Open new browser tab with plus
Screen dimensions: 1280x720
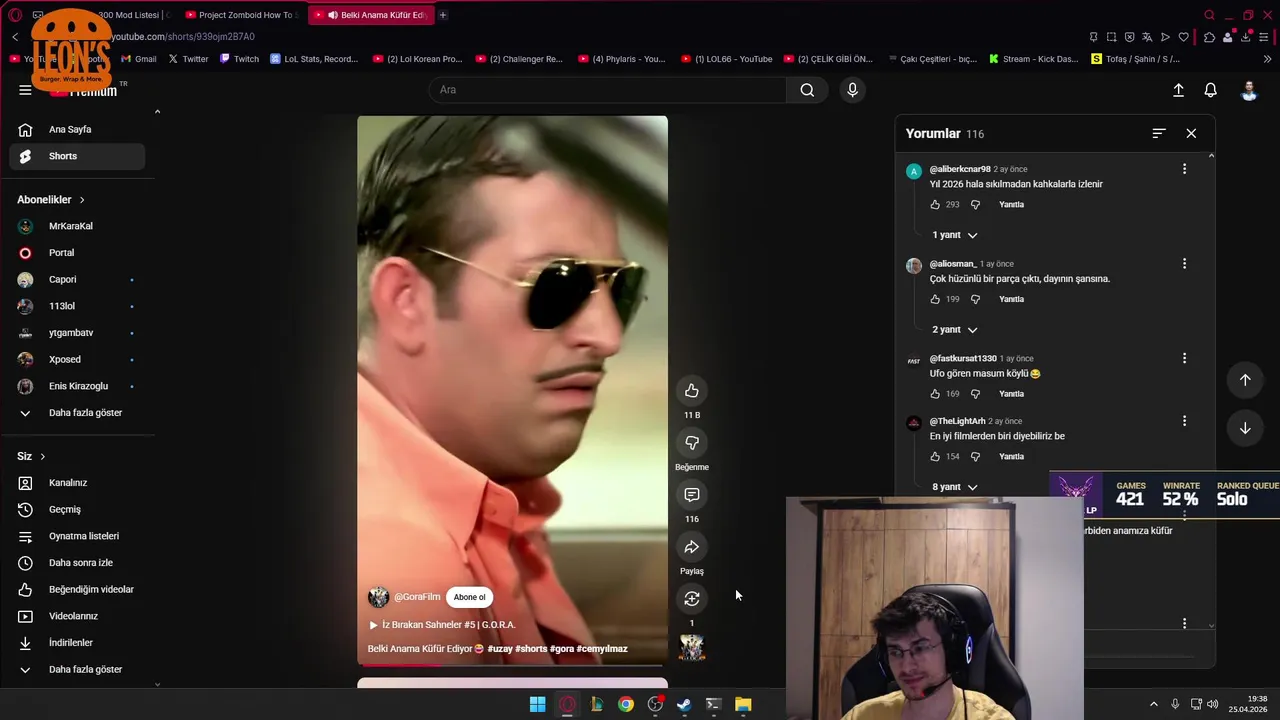[442, 15]
